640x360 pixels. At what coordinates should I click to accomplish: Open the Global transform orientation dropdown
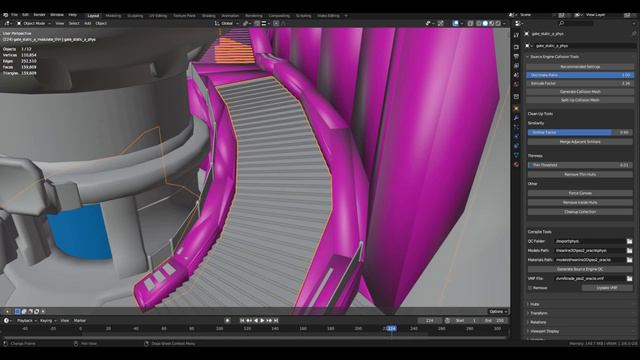(227, 24)
